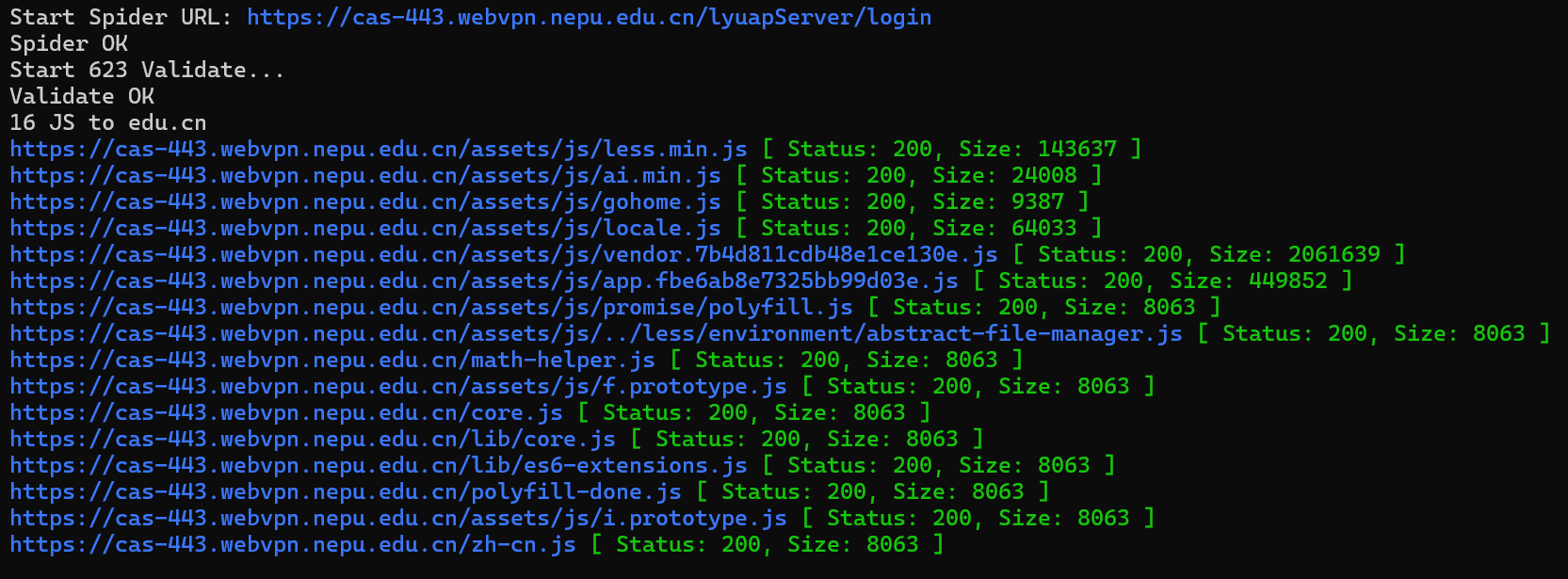Click the status text with Size: 143637
Screen dimensions: 1568x579
(952, 150)
